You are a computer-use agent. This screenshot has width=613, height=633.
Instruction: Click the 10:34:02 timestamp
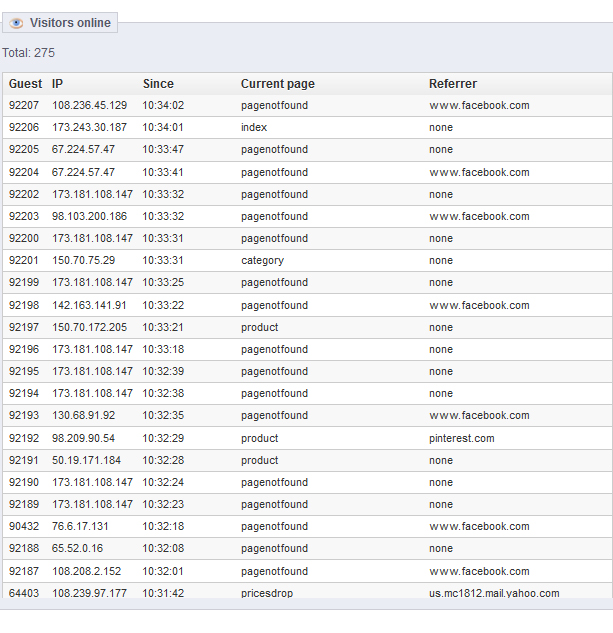pos(163,105)
